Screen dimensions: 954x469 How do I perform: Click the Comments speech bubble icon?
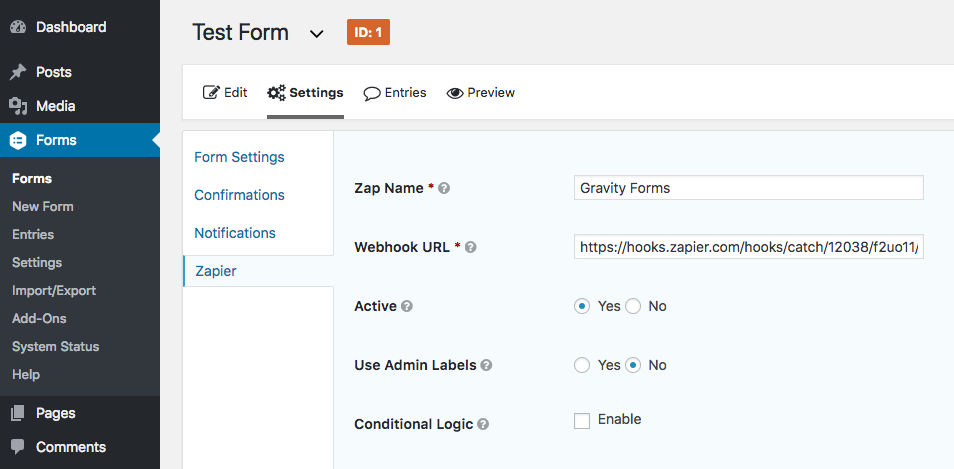point(18,446)
